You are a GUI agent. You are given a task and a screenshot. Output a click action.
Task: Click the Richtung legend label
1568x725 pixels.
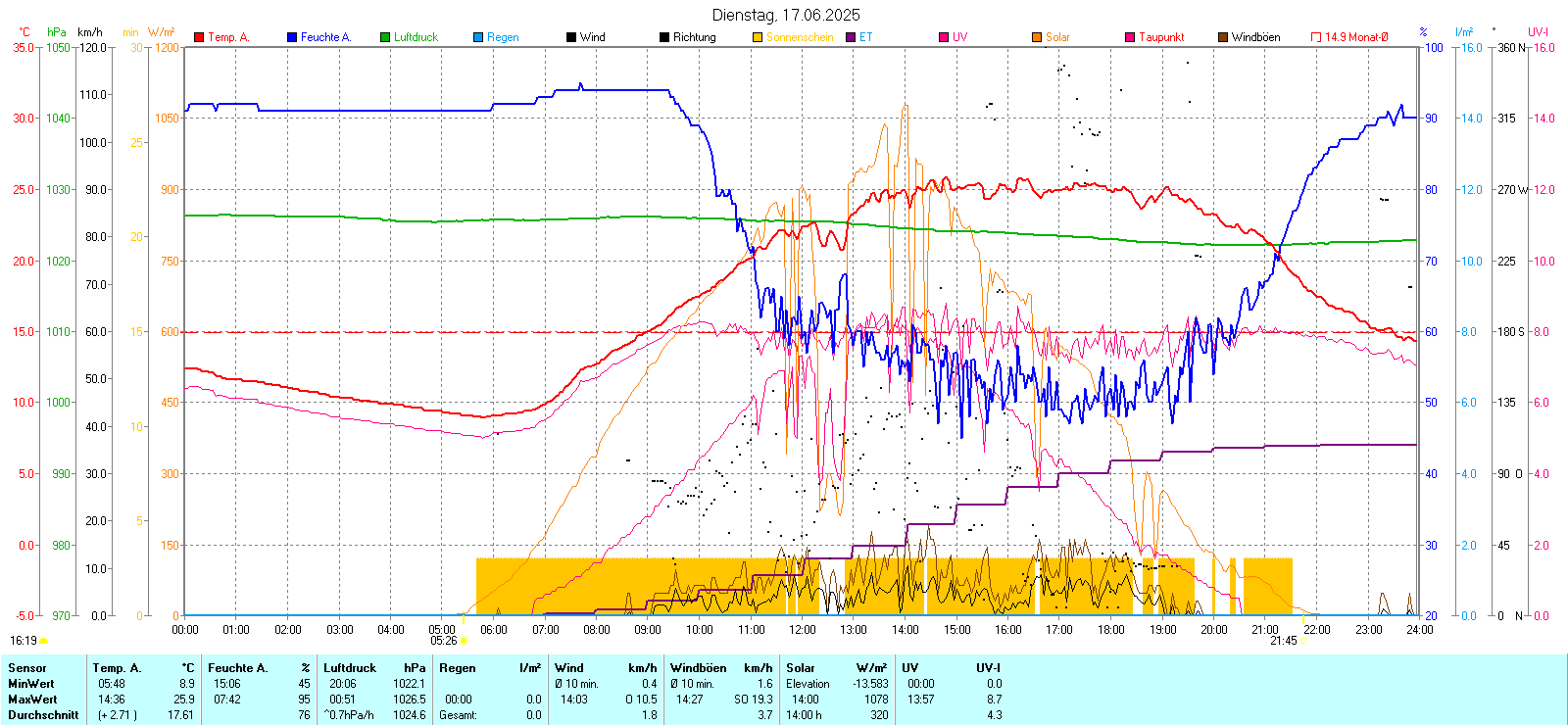[694, 37]
